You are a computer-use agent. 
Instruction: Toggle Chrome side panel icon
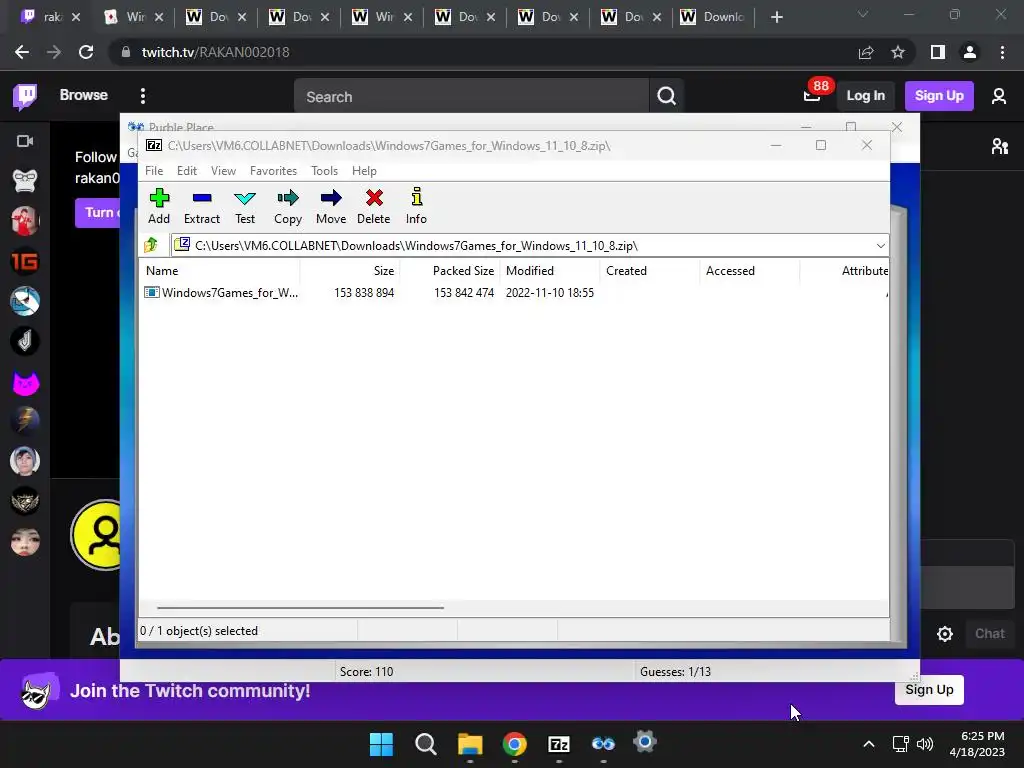(x=938, y=52)
